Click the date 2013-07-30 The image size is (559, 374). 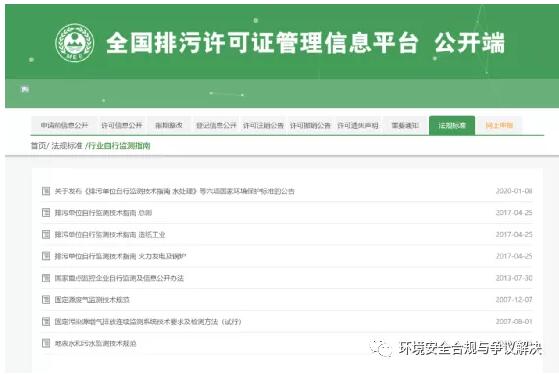coord(514,278)
